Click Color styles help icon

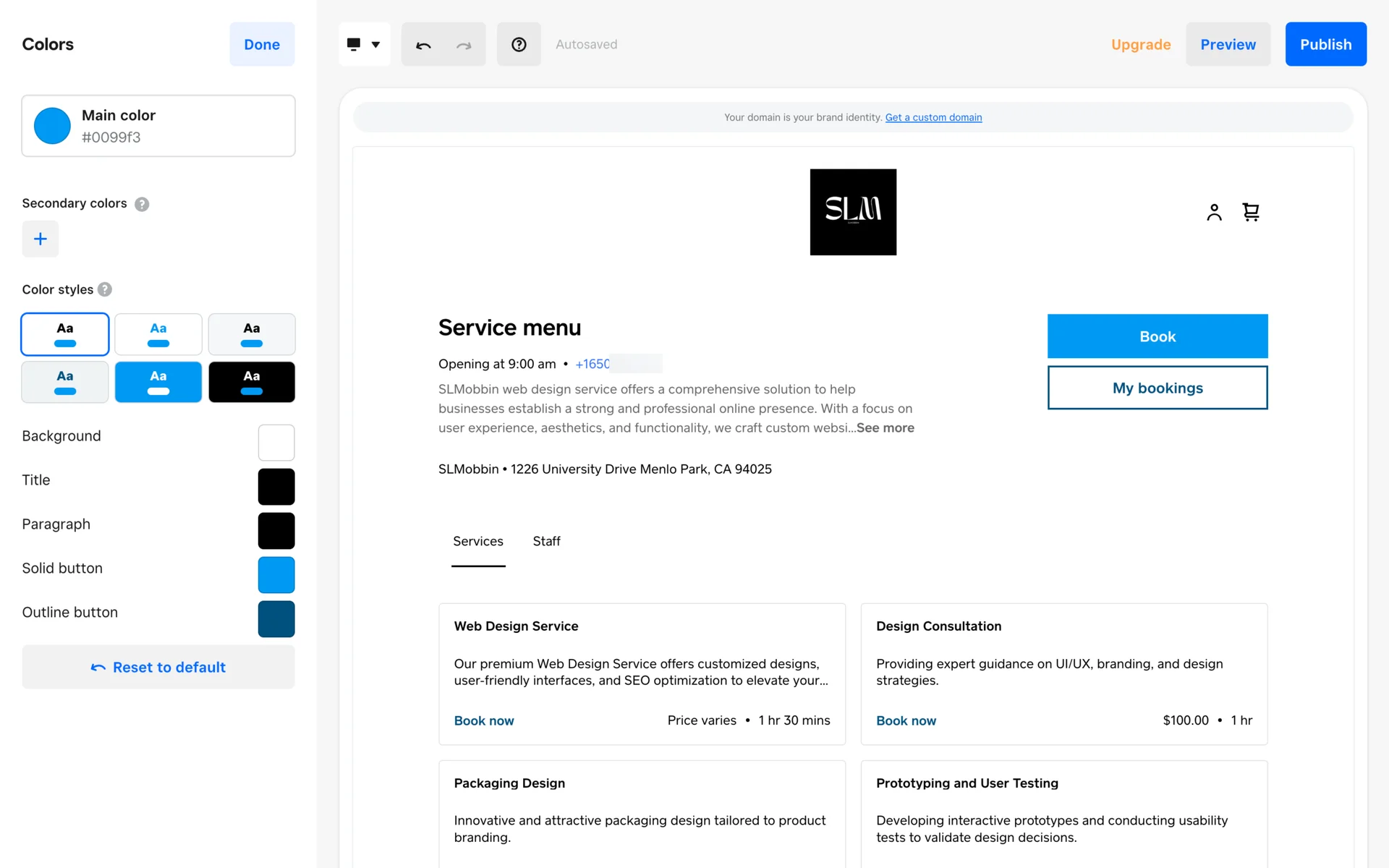pyautogui.click(x=105, y=289)
